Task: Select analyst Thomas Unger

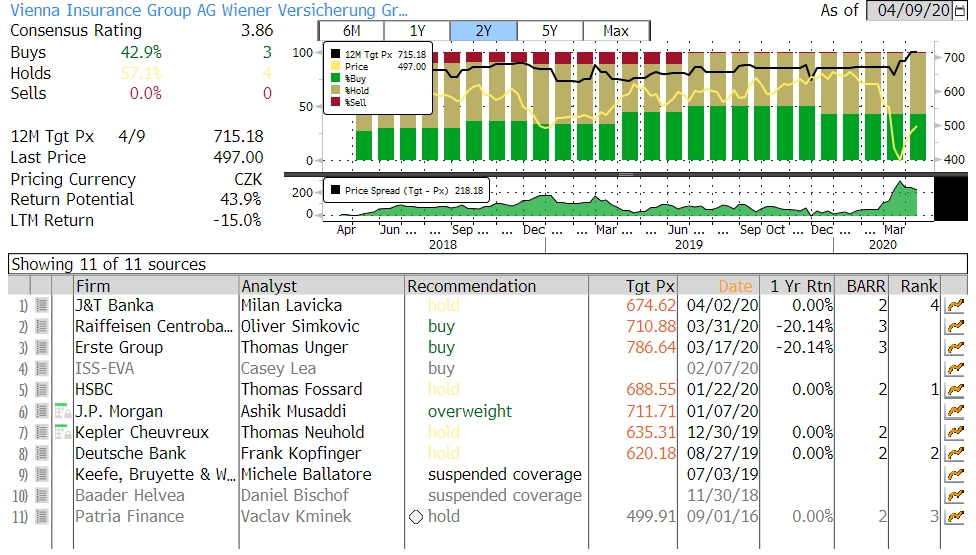Action: coord(294,348)
